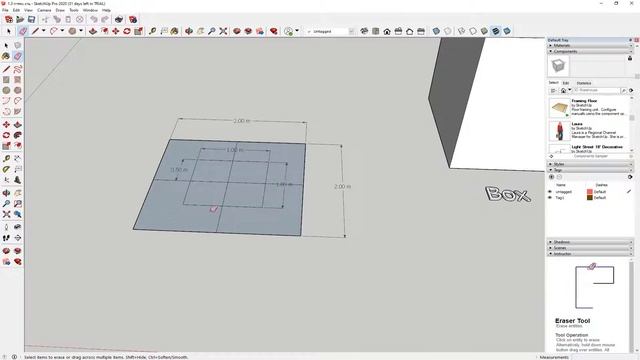Activate the Shaded With Textures style icon

point(496,31)
